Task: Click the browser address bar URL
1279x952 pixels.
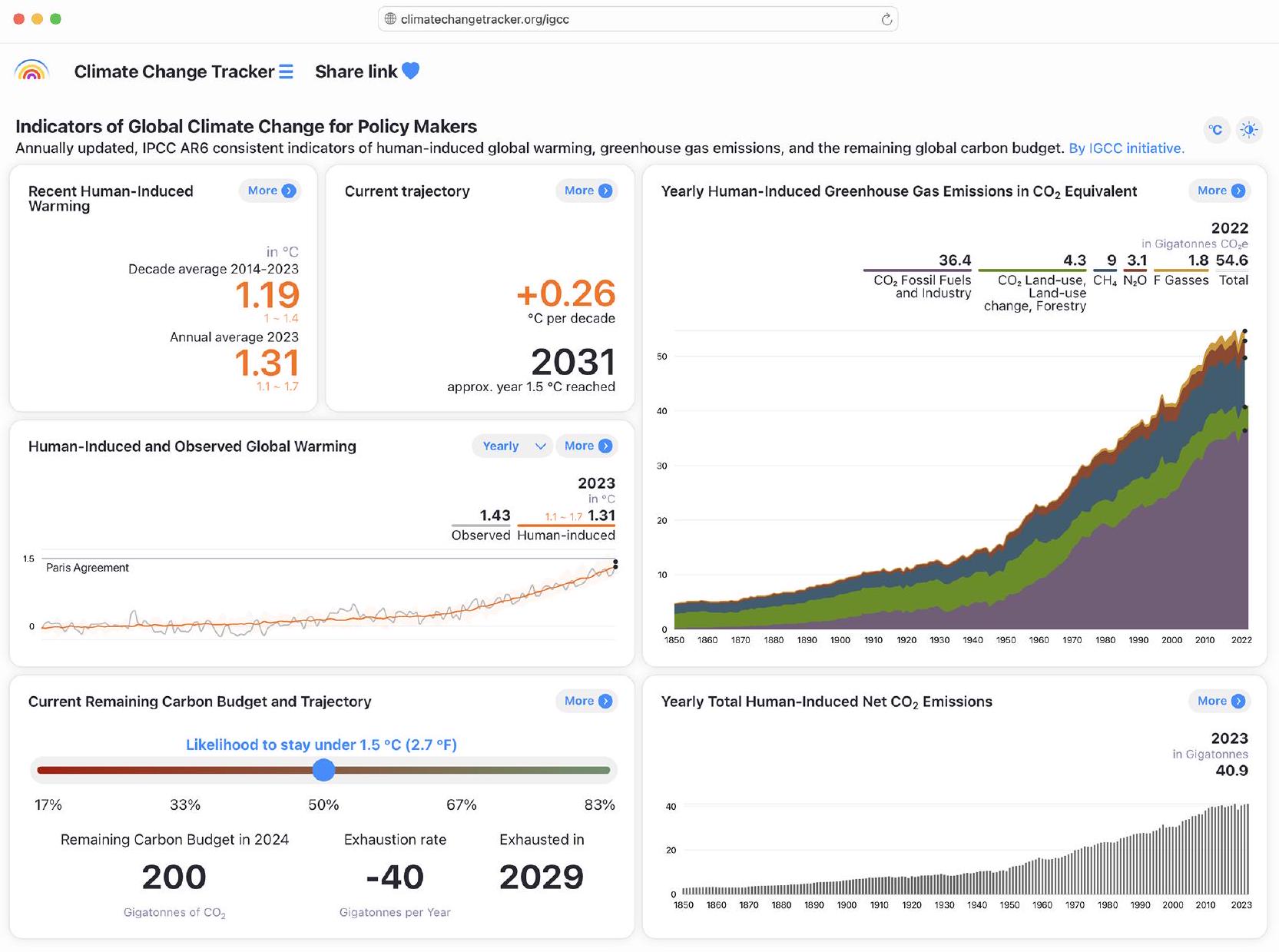Action: point(485,19)
